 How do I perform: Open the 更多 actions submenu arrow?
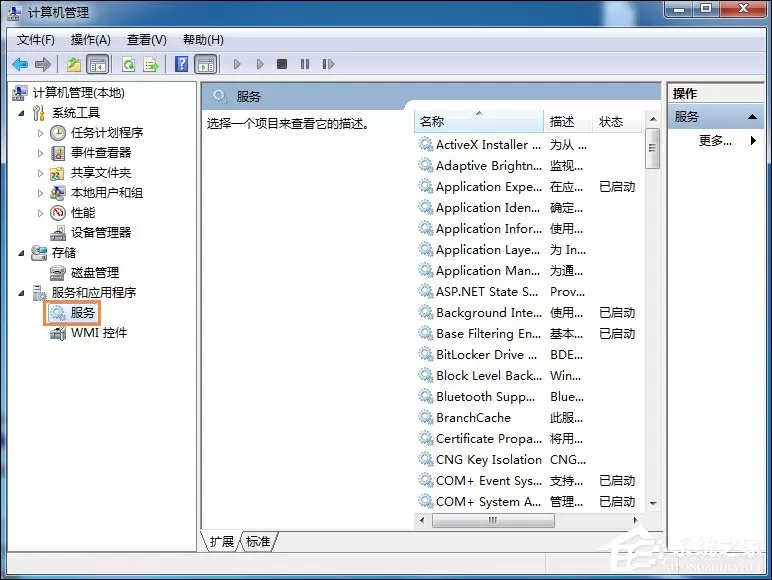pyautogui.click(x=753, y=140)
